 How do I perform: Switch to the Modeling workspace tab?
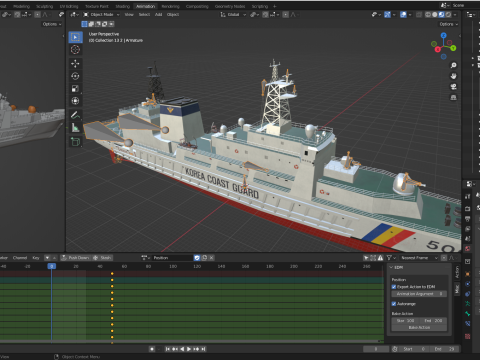point(21,6)
